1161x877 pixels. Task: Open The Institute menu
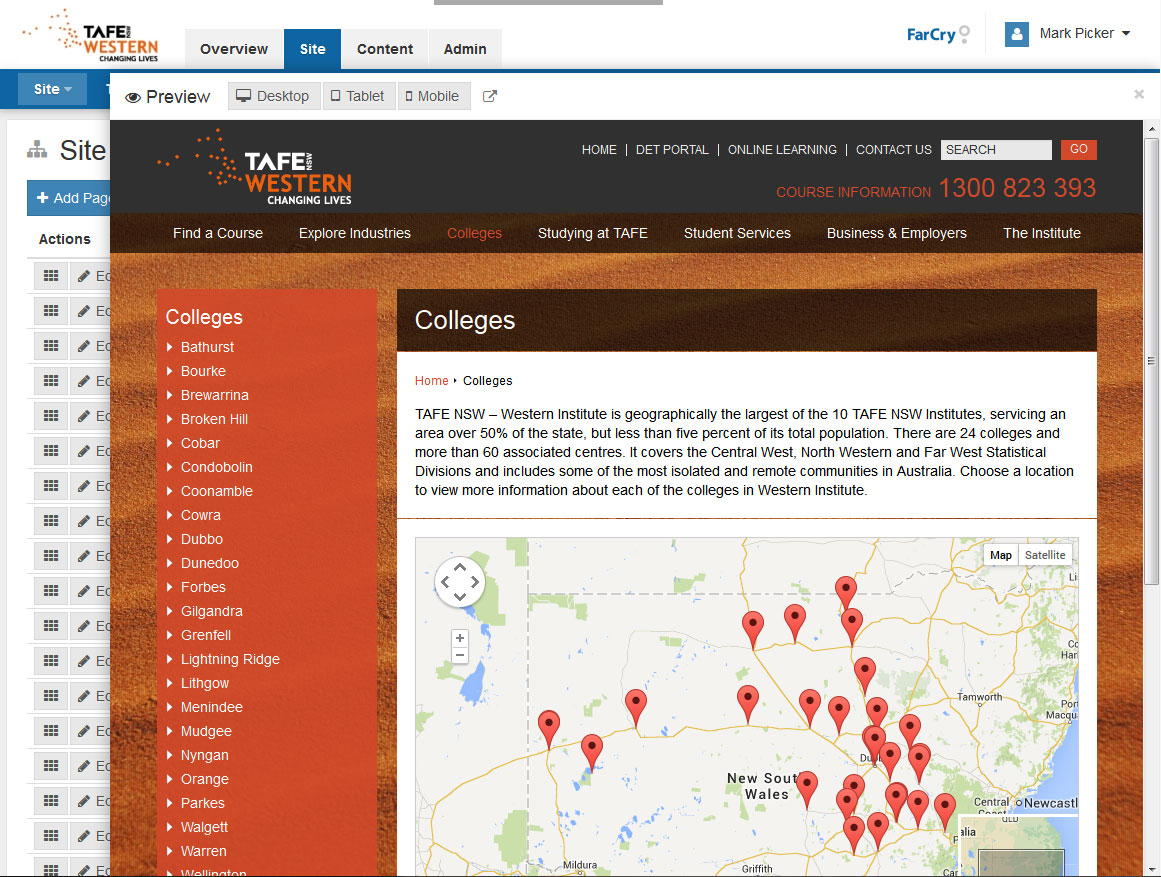pos(1042,233)
